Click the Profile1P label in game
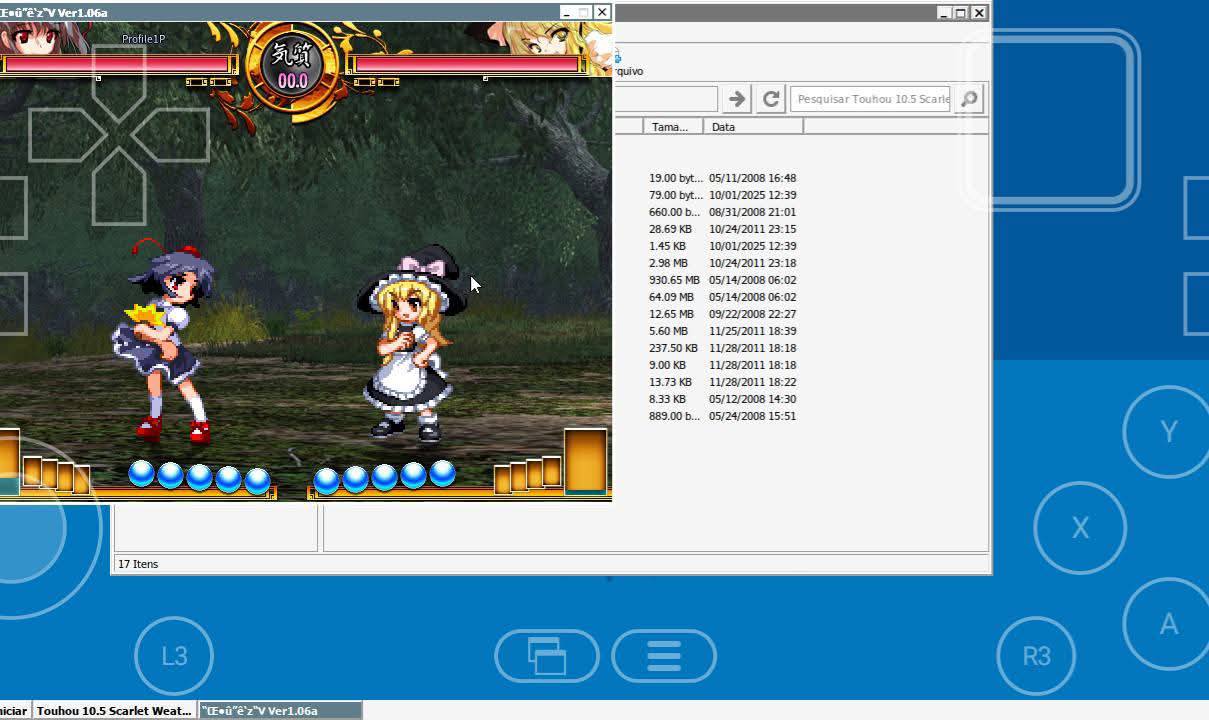The width and height of the screenshot is (1209, 720). point(143,39)
